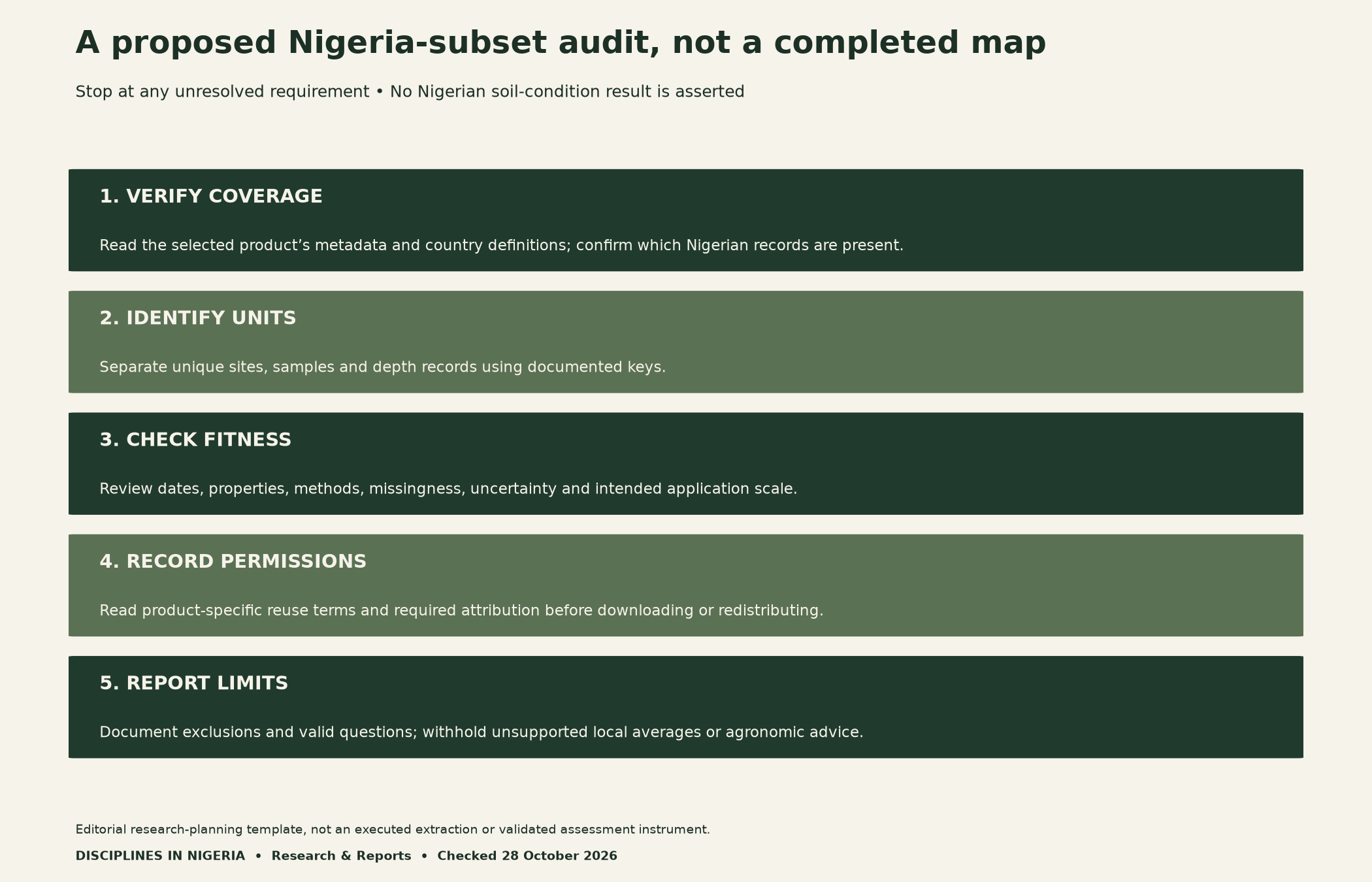This screenshot has width=1372, height=882.
Task: Select the '2. IDENTIFY UNITS' heading
Action: [x=198, y=318]
